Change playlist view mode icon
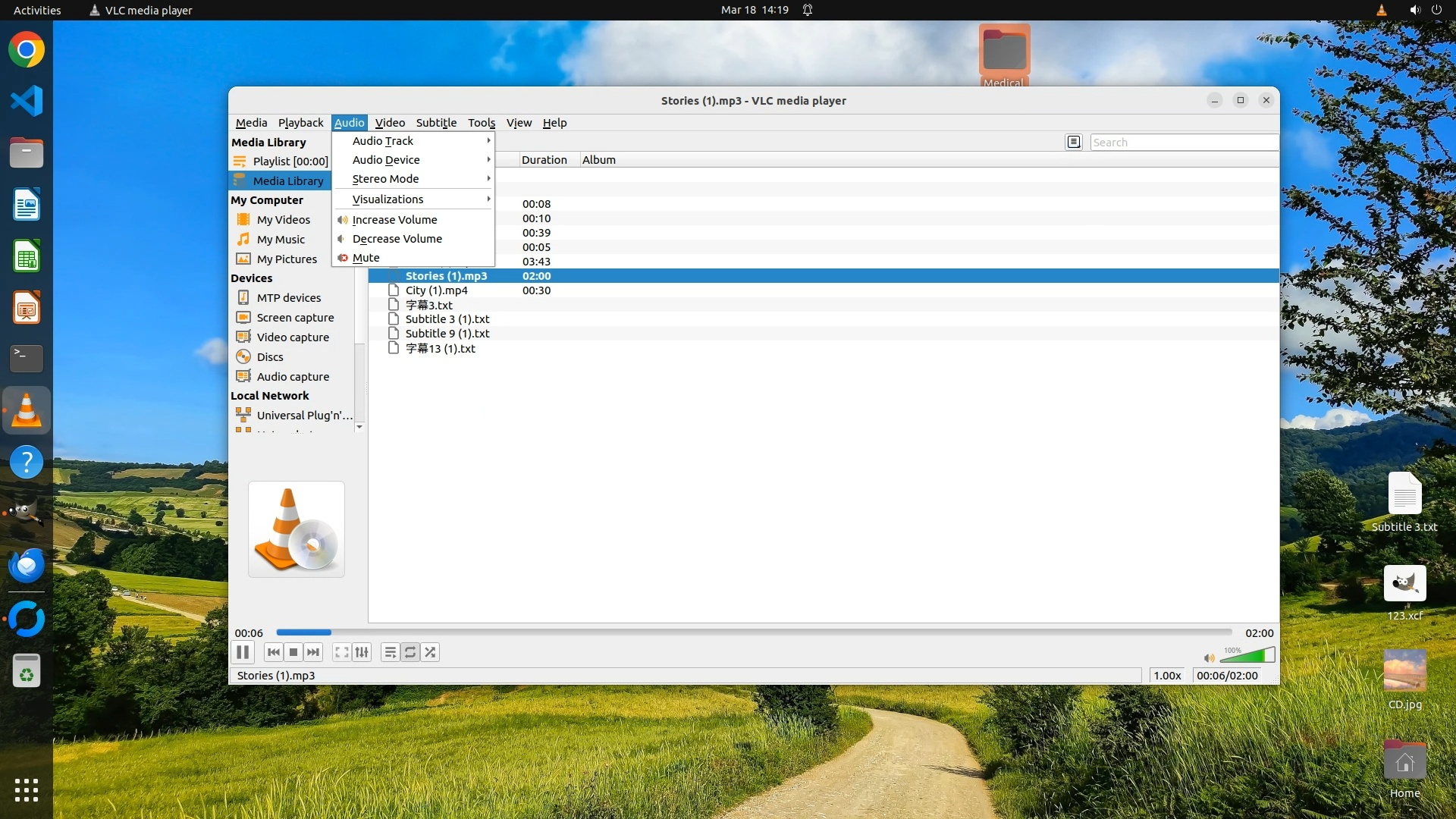Screen dimensions: 1456x819 (1074, 142)
